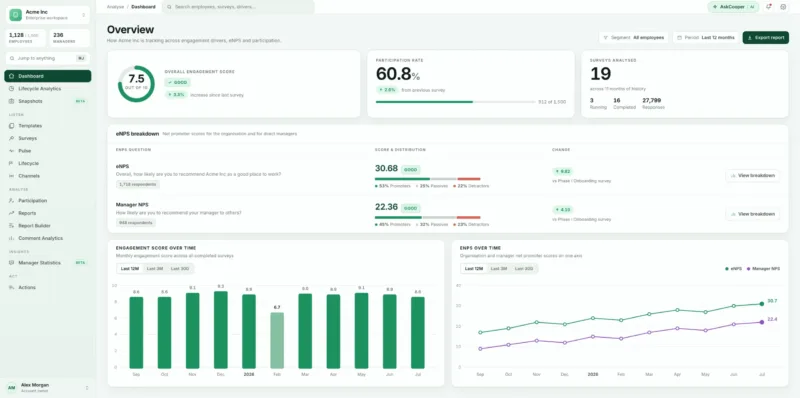Click the AM avatar for Alex Morgan
The image size is (800, 398).
[x=11, y=388]
